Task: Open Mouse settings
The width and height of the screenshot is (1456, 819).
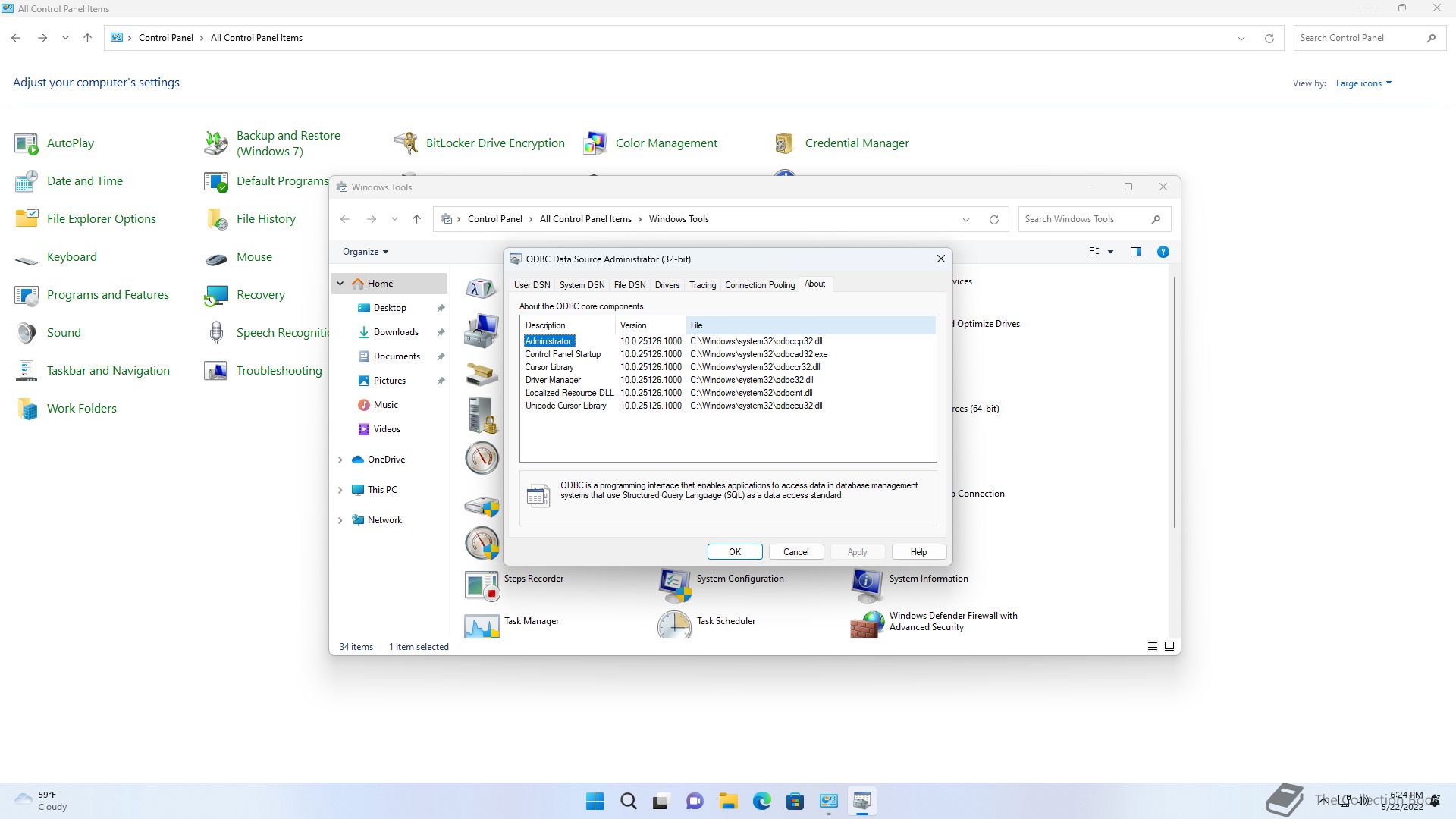Action: point(238,257)
